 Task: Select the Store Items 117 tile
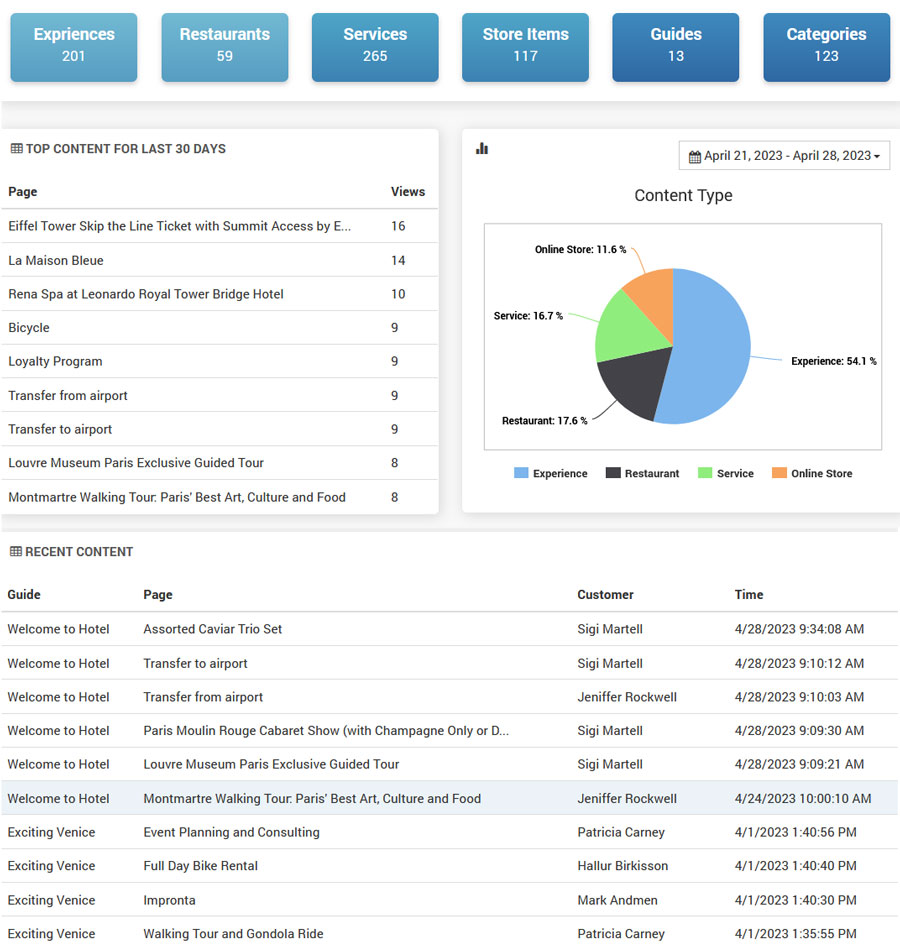coord(525,46)
